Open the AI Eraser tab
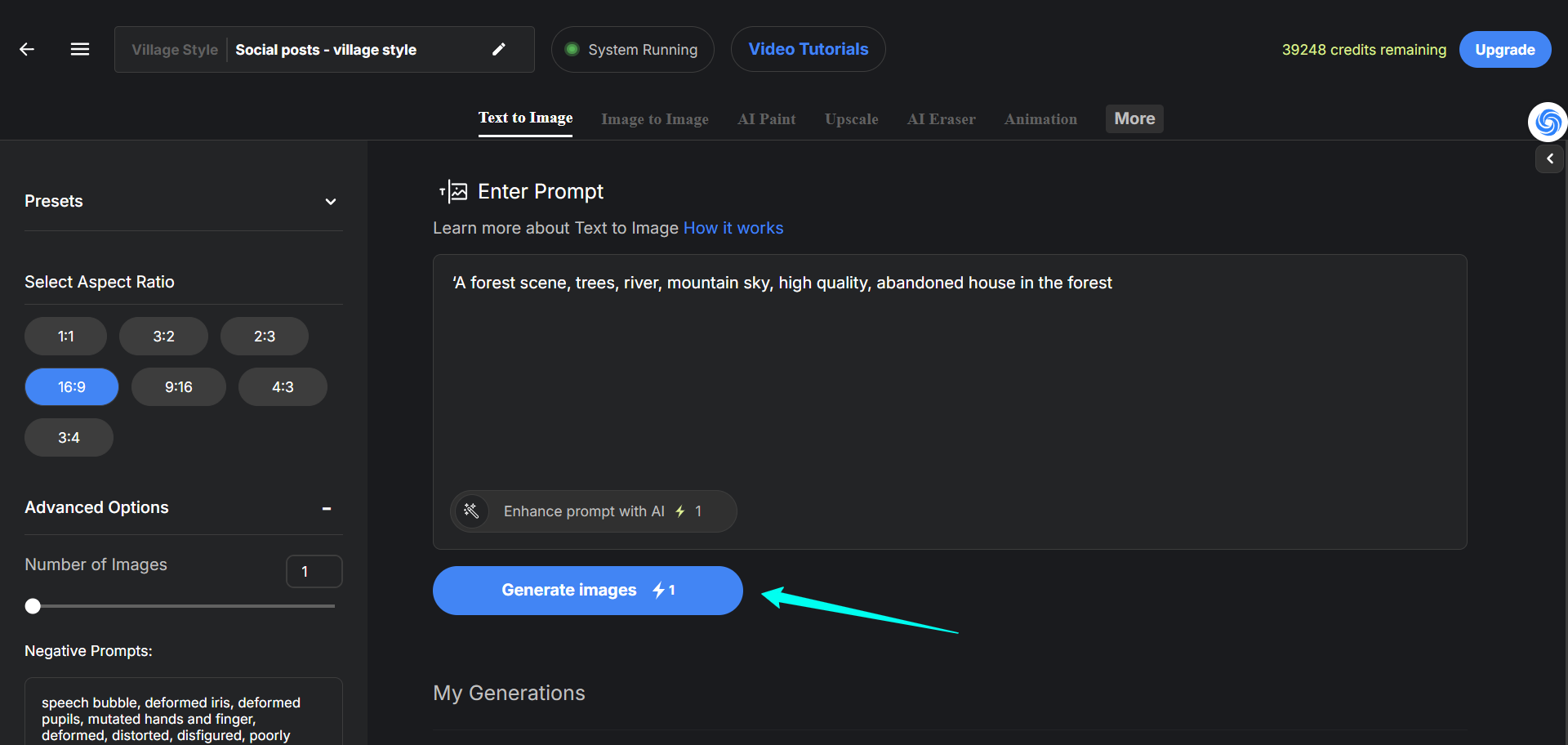The image size is (1568, 745). pyautogui.click(x=942, y=119)
